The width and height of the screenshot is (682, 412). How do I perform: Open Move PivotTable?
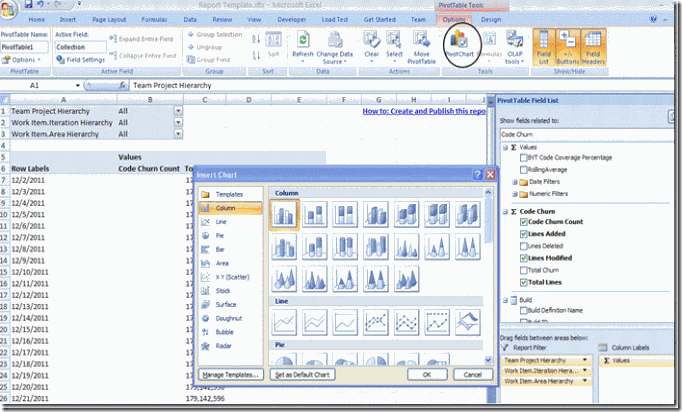click(421, 47)
